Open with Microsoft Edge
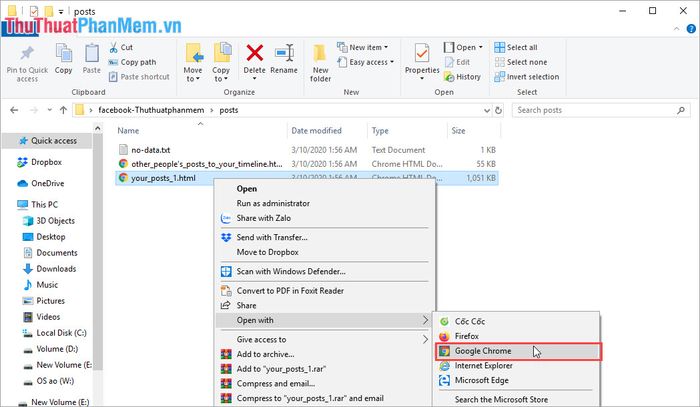This screenshot has height=407, width=700. tap(481, 380)
